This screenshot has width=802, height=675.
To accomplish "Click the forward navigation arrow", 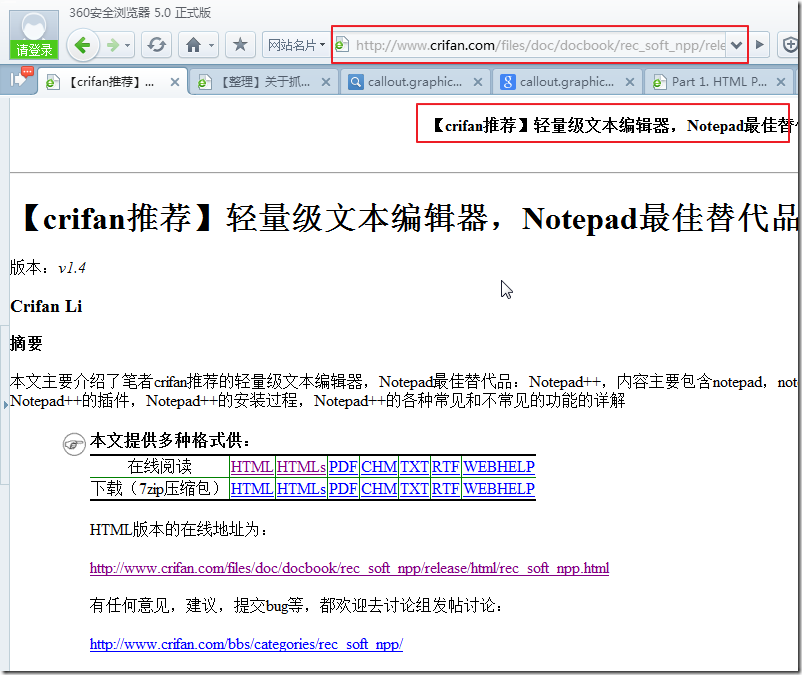I will (113, 46).
